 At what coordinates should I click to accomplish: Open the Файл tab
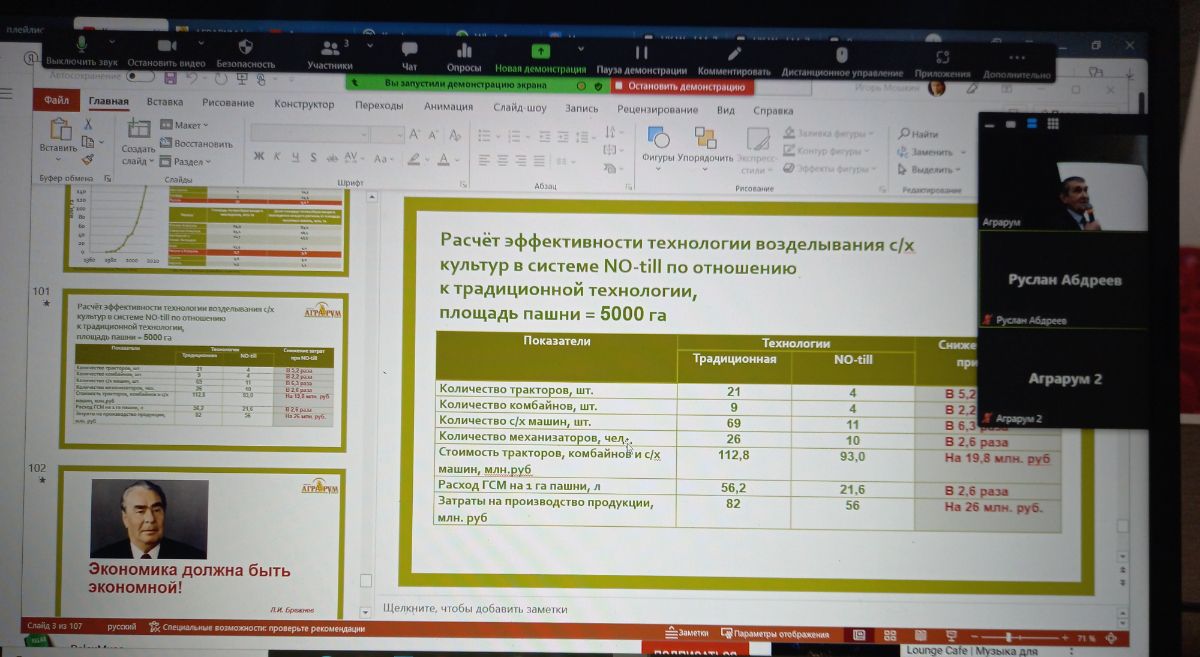coord(56,101)
